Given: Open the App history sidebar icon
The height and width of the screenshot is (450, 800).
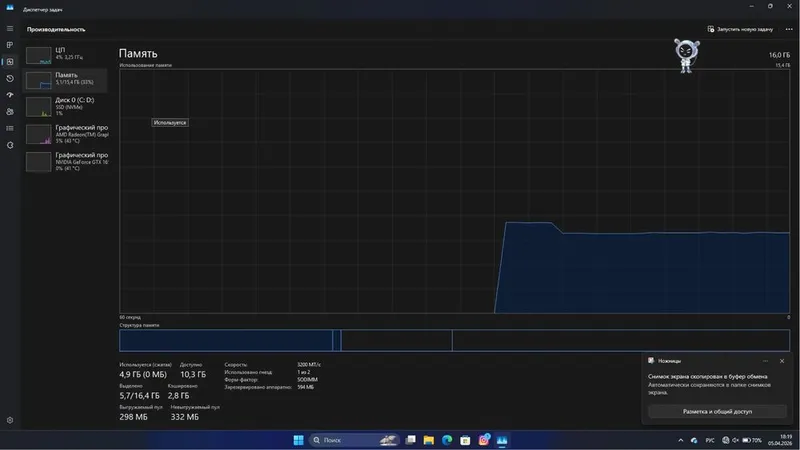Looking at the screenshot, I should coord(10,79).
